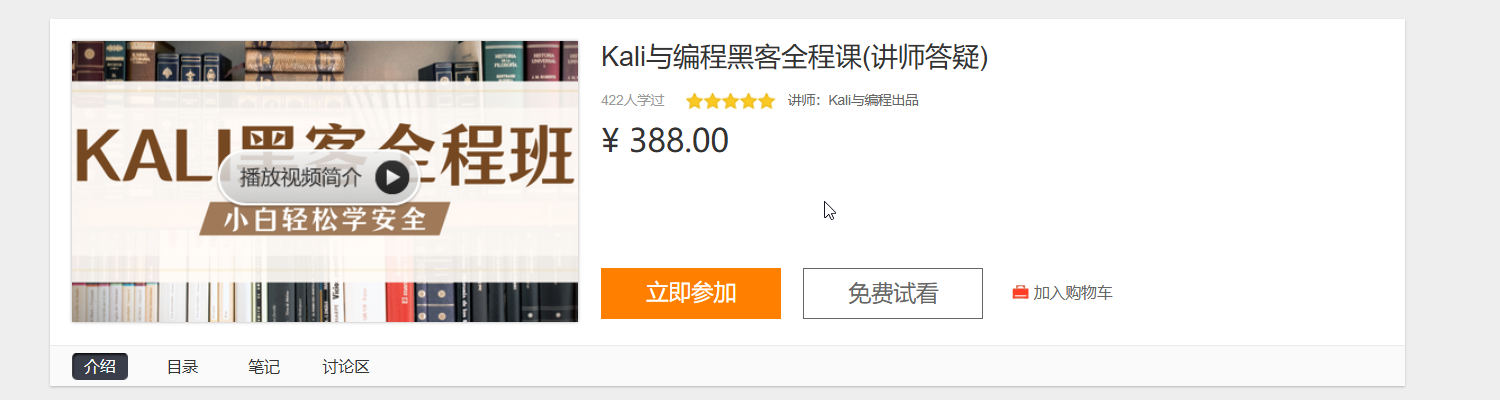The width and height of the screenshot is (1500, 400).
Task: Click the fourth rating star
Action: pos(748,101)
